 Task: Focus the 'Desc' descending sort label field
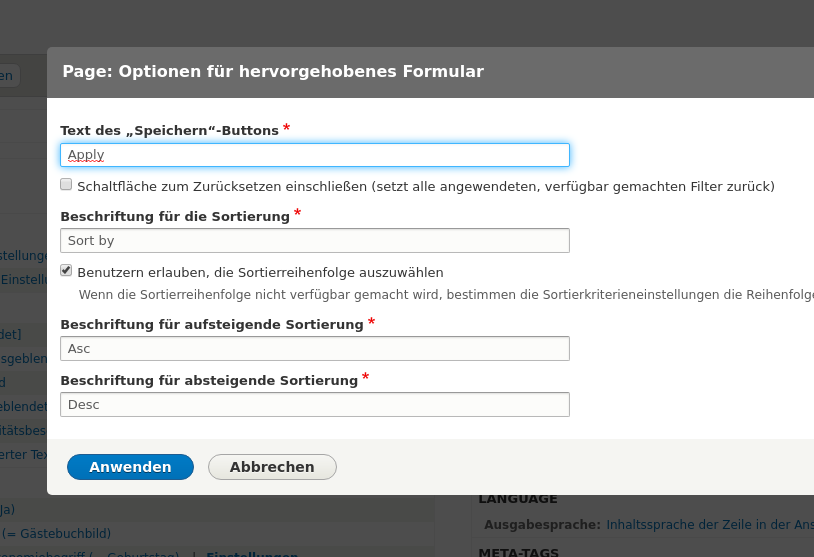pos(314,405)
